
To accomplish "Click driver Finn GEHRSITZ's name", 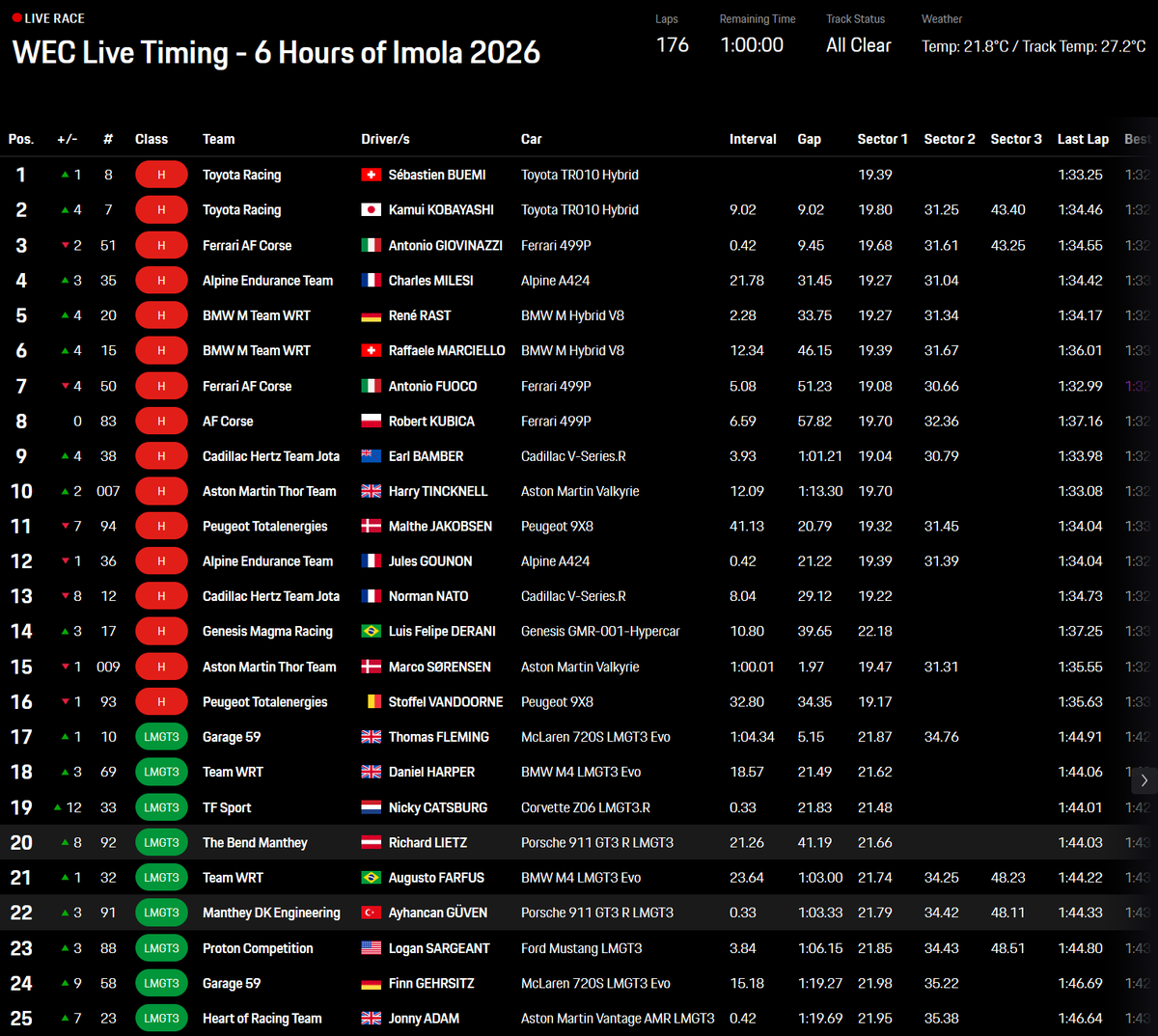I will 431,983.
